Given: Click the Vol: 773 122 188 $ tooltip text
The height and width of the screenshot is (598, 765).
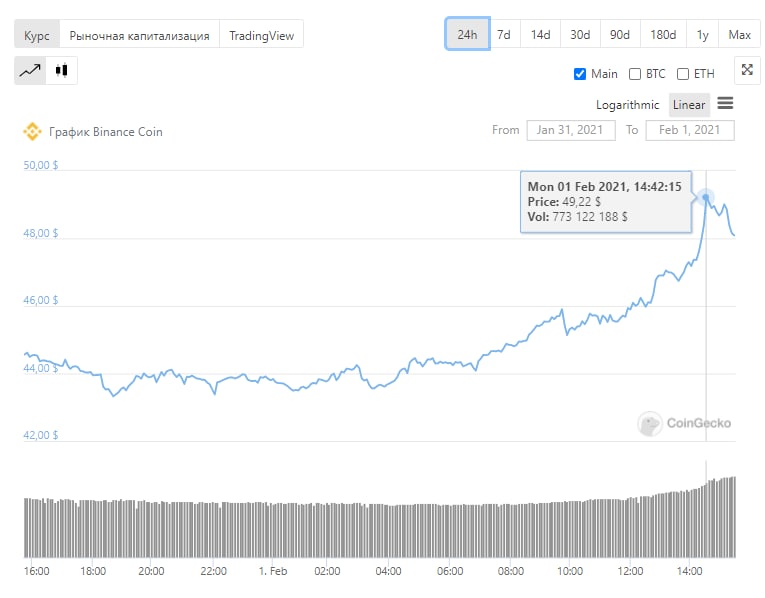Looking at the screenshot, I should [578, 217].
